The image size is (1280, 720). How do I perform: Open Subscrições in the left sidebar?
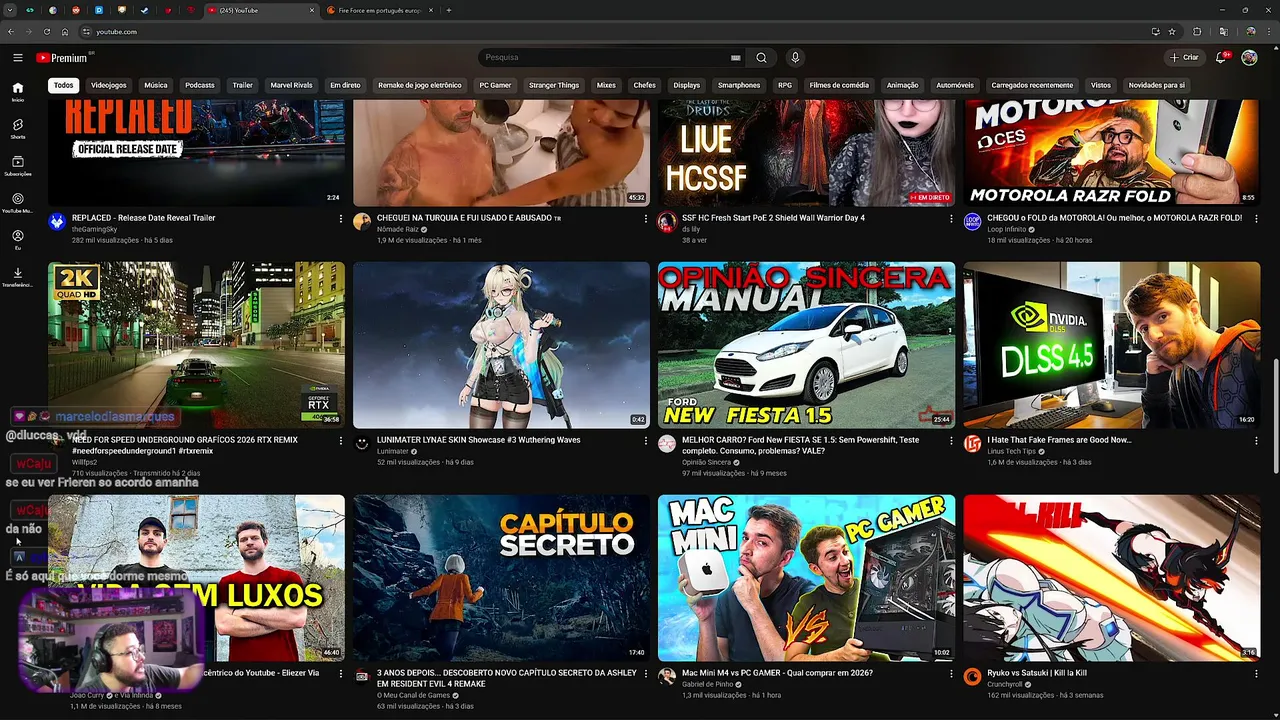17,166
